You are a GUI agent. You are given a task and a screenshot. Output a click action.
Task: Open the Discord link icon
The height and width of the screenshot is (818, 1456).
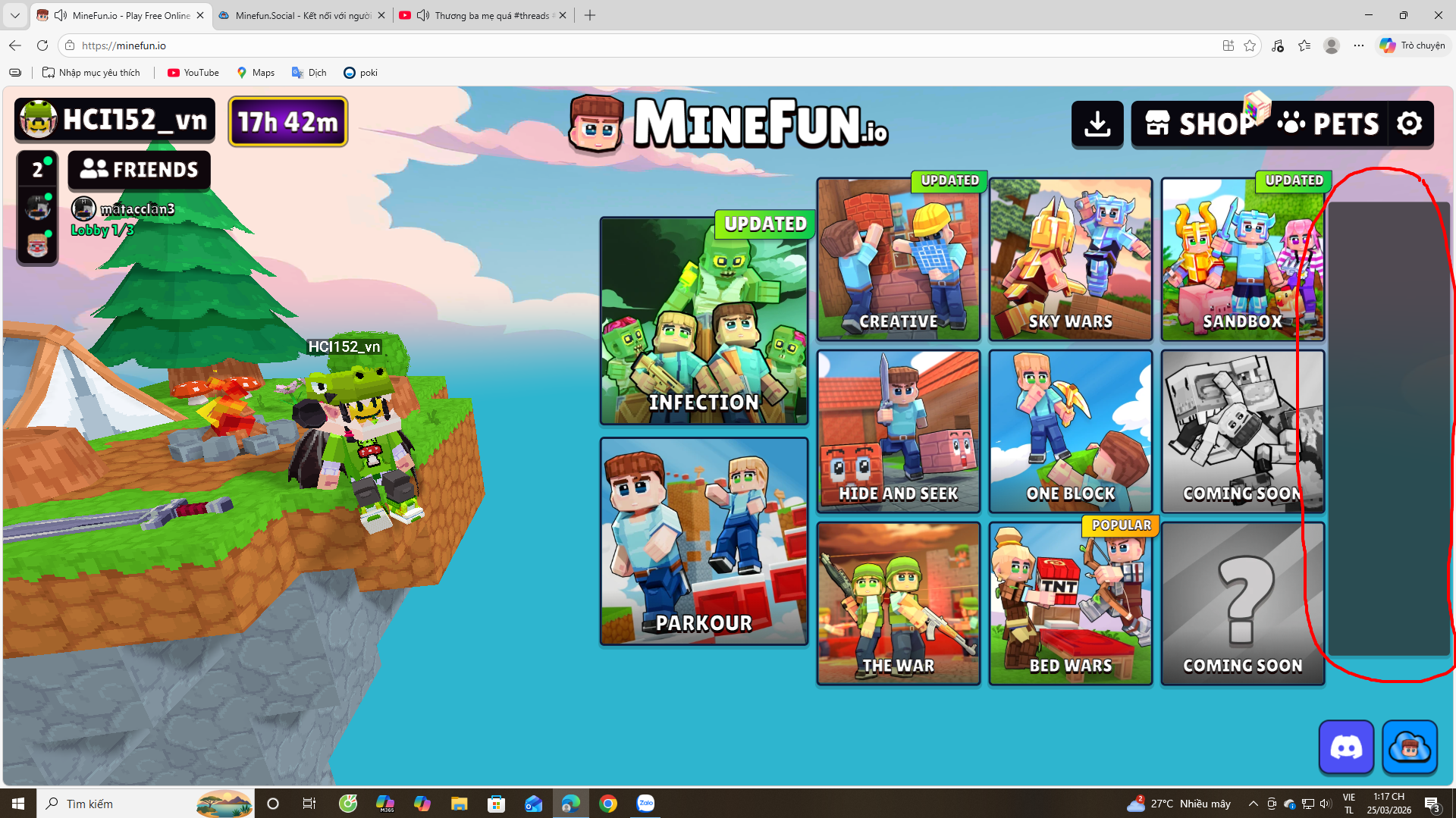tap(1346, 747)
